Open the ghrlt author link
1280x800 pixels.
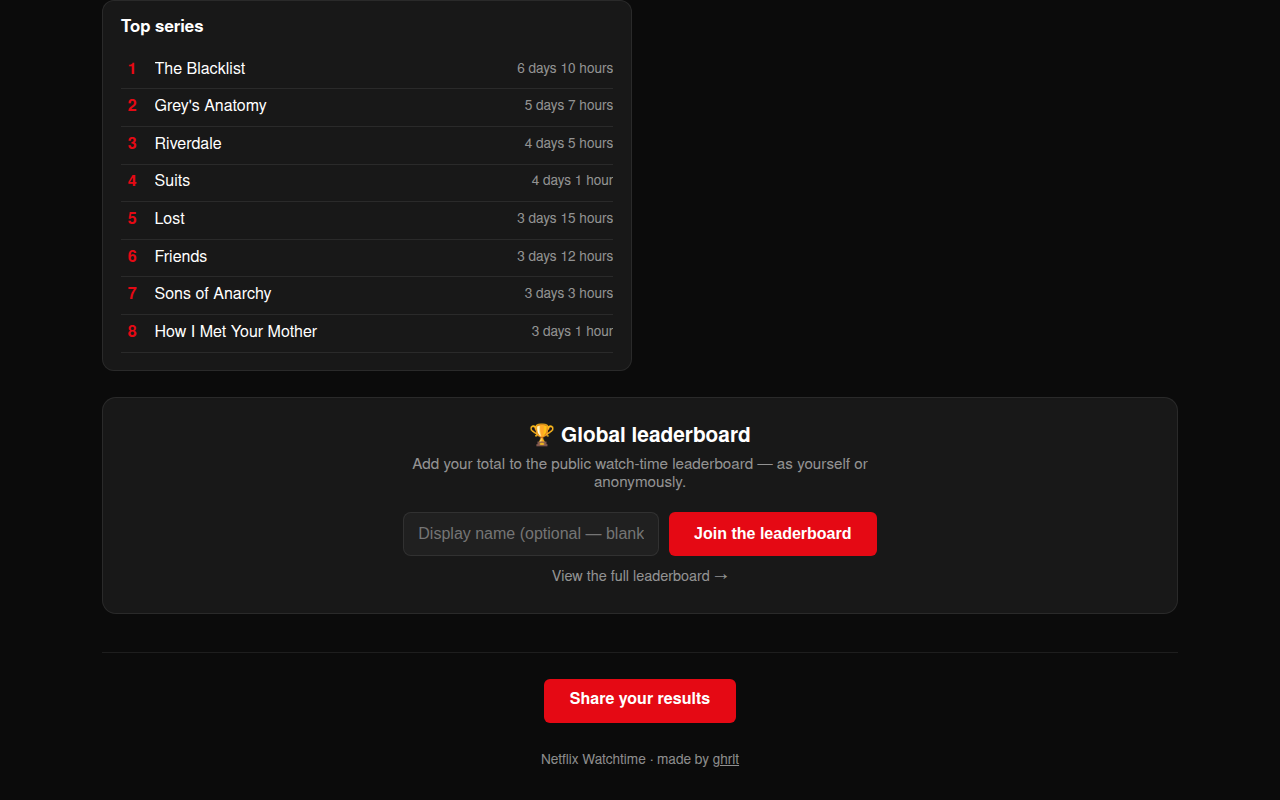pyautogui.click(x=726, y=759)
